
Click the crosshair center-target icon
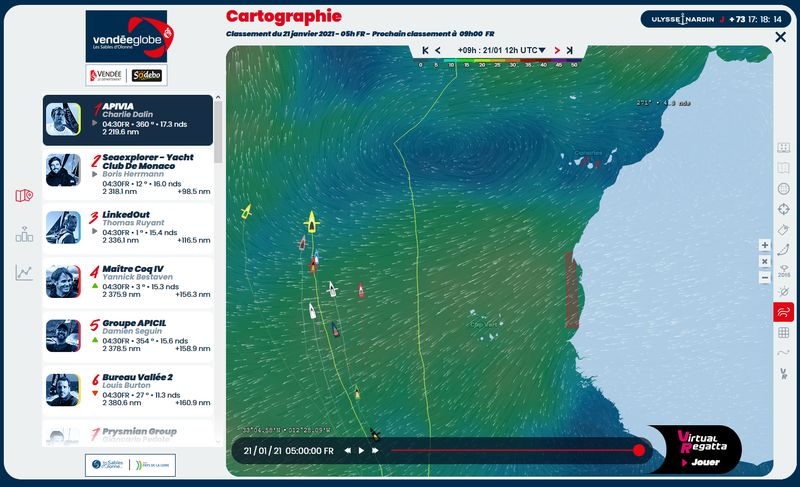coord(784,209)
